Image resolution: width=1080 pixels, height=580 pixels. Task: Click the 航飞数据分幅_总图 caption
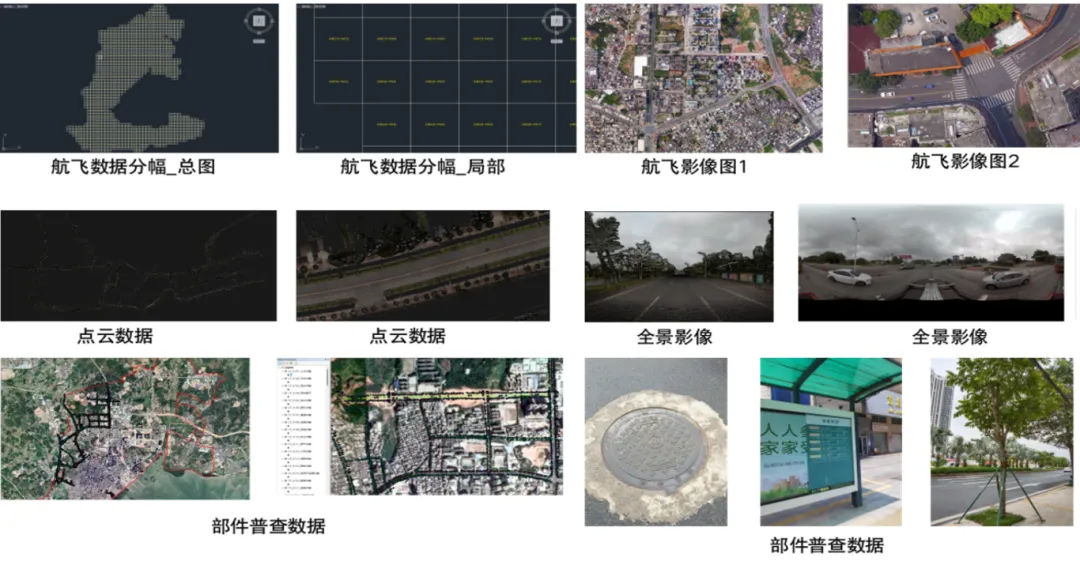[x=133, y=167]
